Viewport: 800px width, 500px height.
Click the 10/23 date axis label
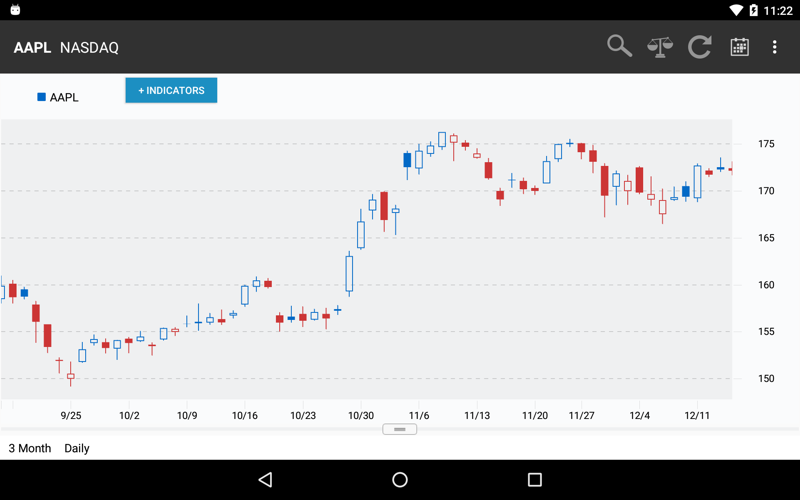[303, 415]
